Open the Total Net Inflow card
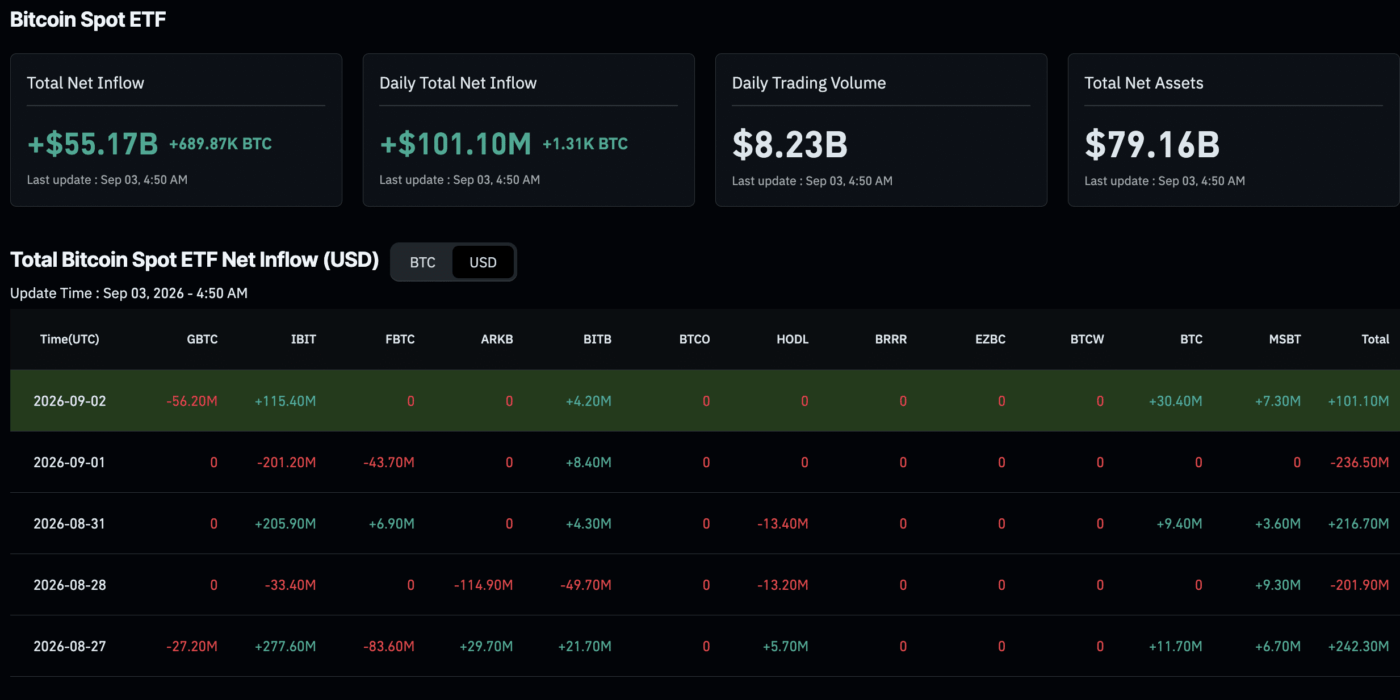Viewport: 1400px width, 700px height. 176,130
